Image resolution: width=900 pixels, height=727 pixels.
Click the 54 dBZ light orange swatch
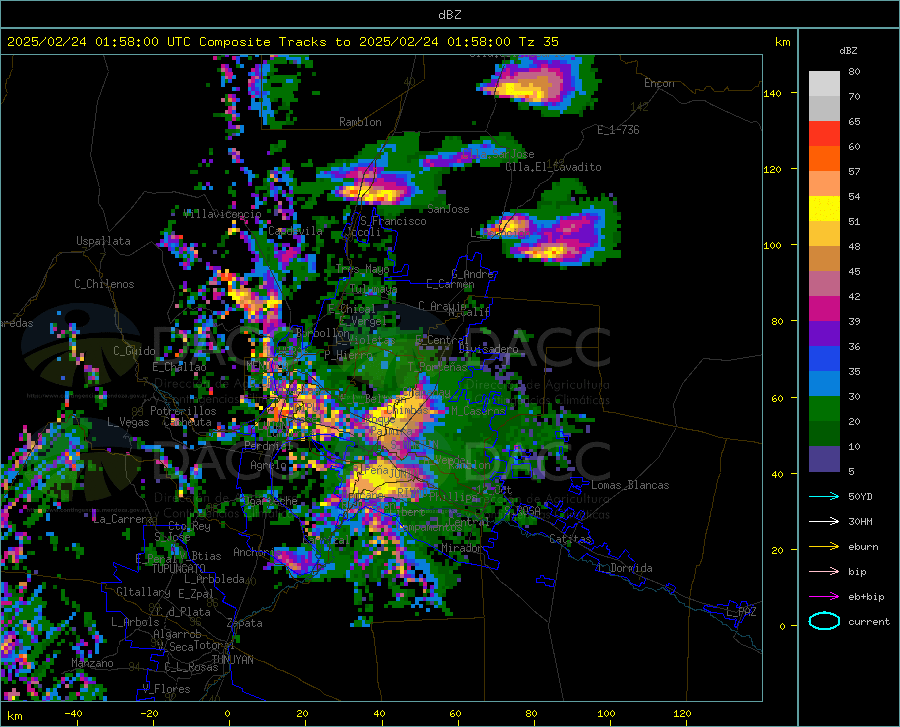point(824,184)
